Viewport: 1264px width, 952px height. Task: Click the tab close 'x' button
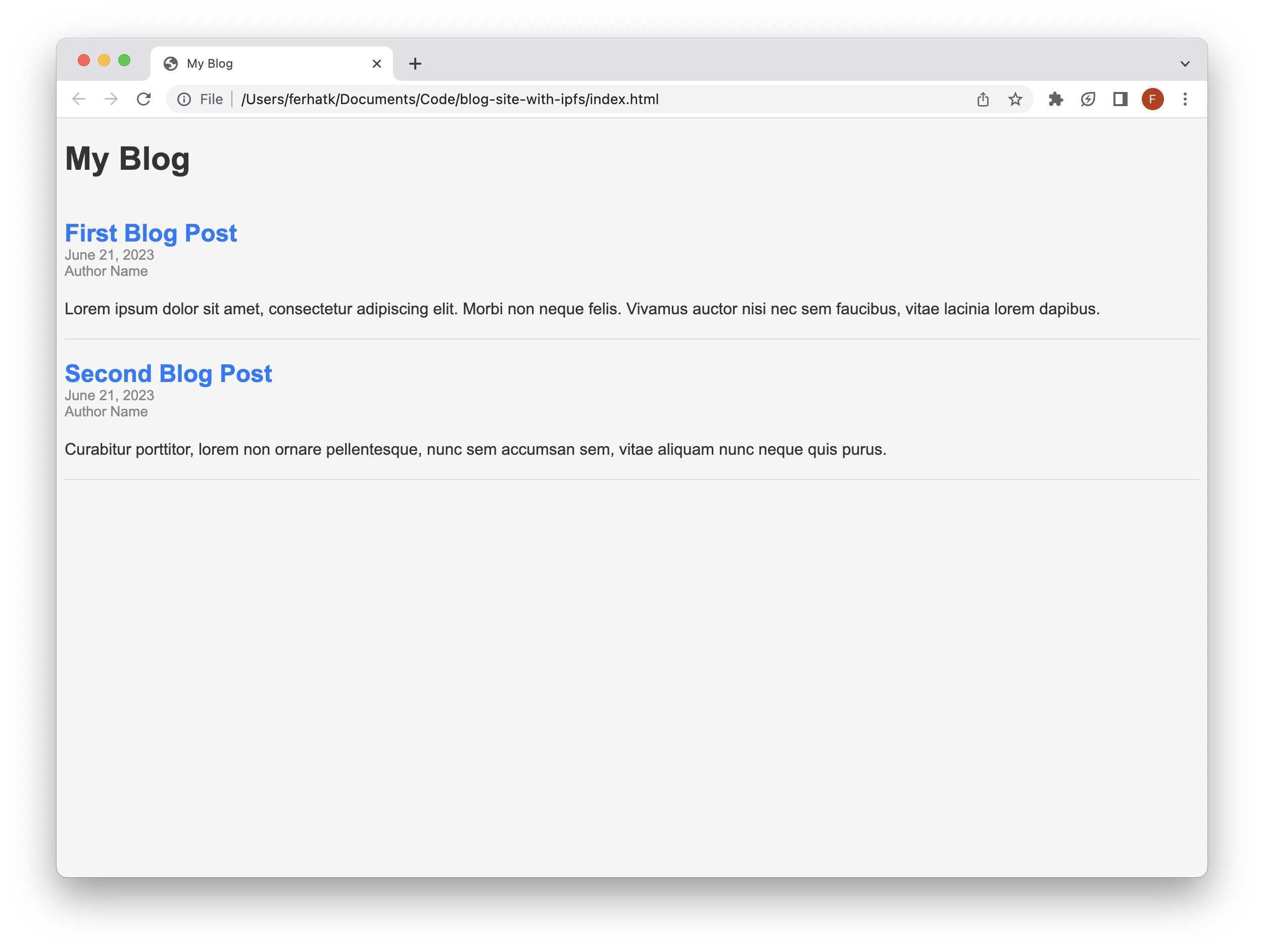click(x=377, y=64)
